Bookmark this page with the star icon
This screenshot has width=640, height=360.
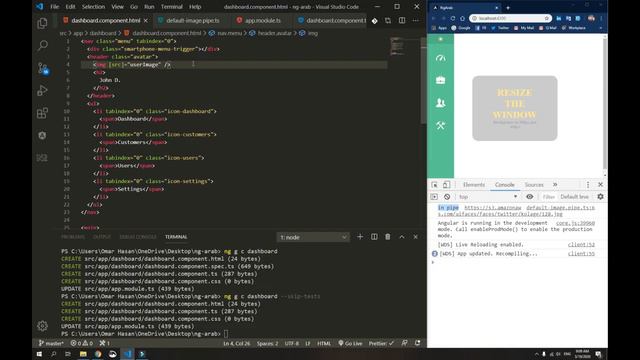(x=547, y=18)
